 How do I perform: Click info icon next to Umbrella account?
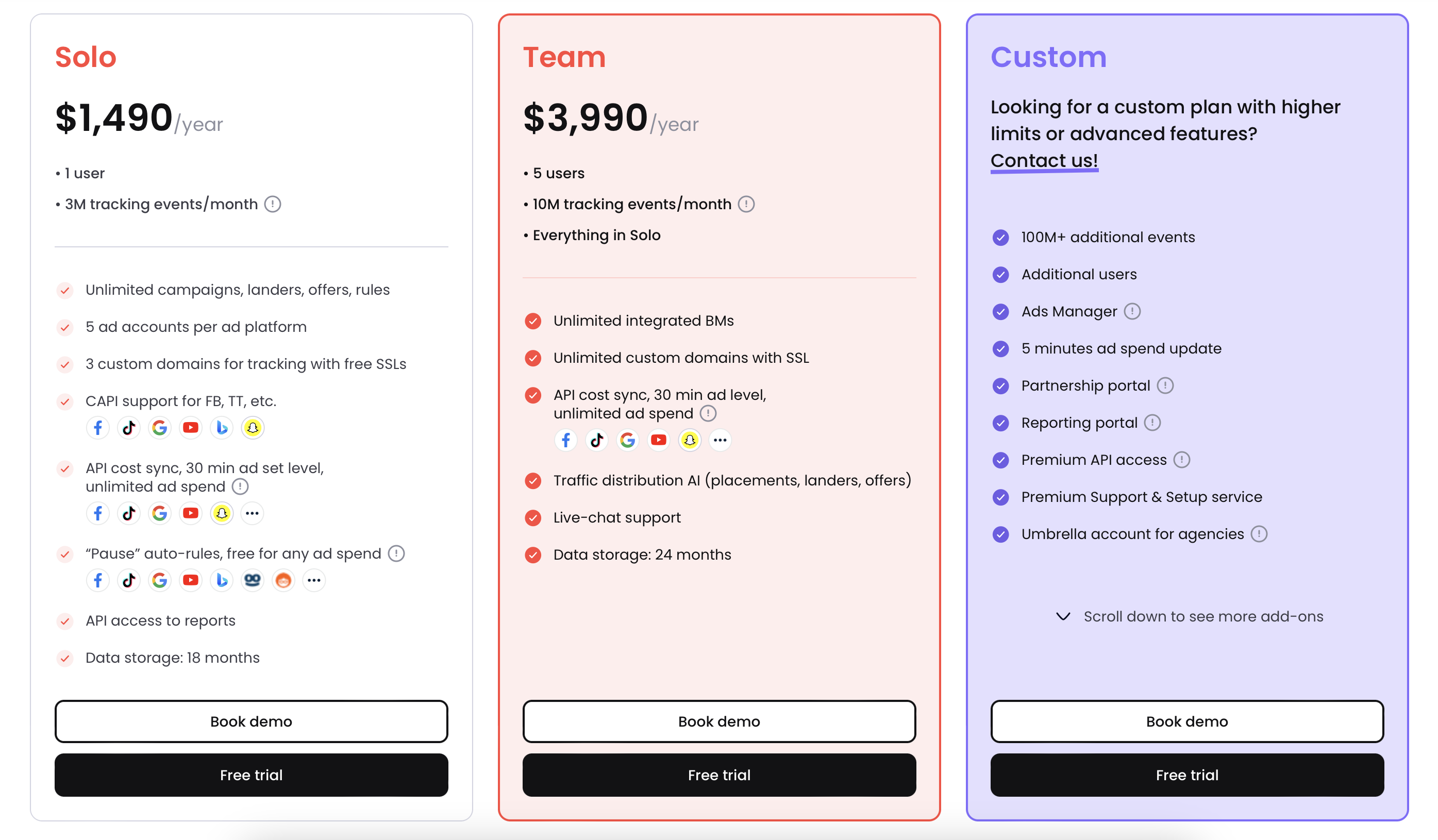click(1259, 534)
